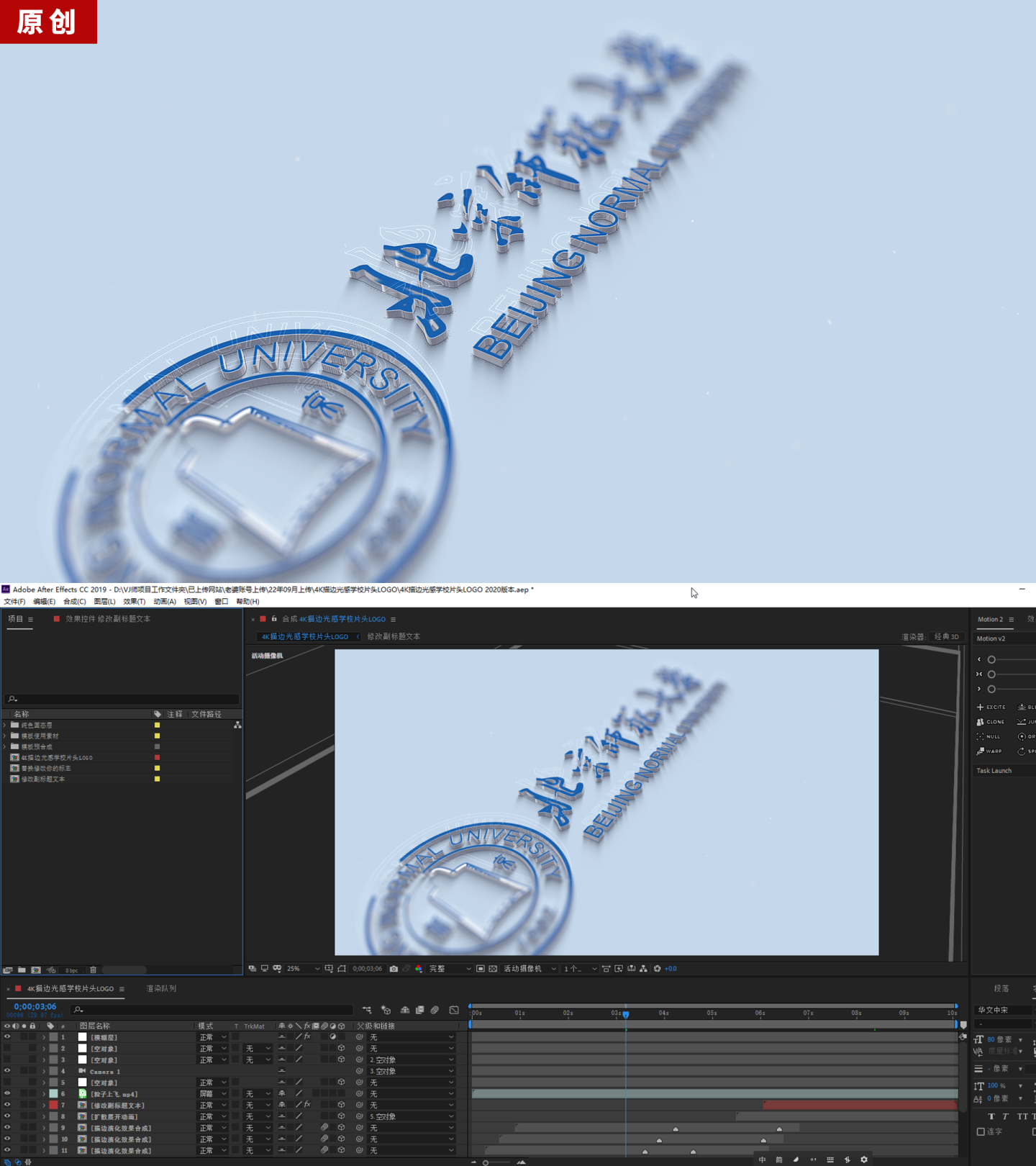Click the new folder icon in project panel
This screenshot has width=1036, height=1166.
coord(22,970)
